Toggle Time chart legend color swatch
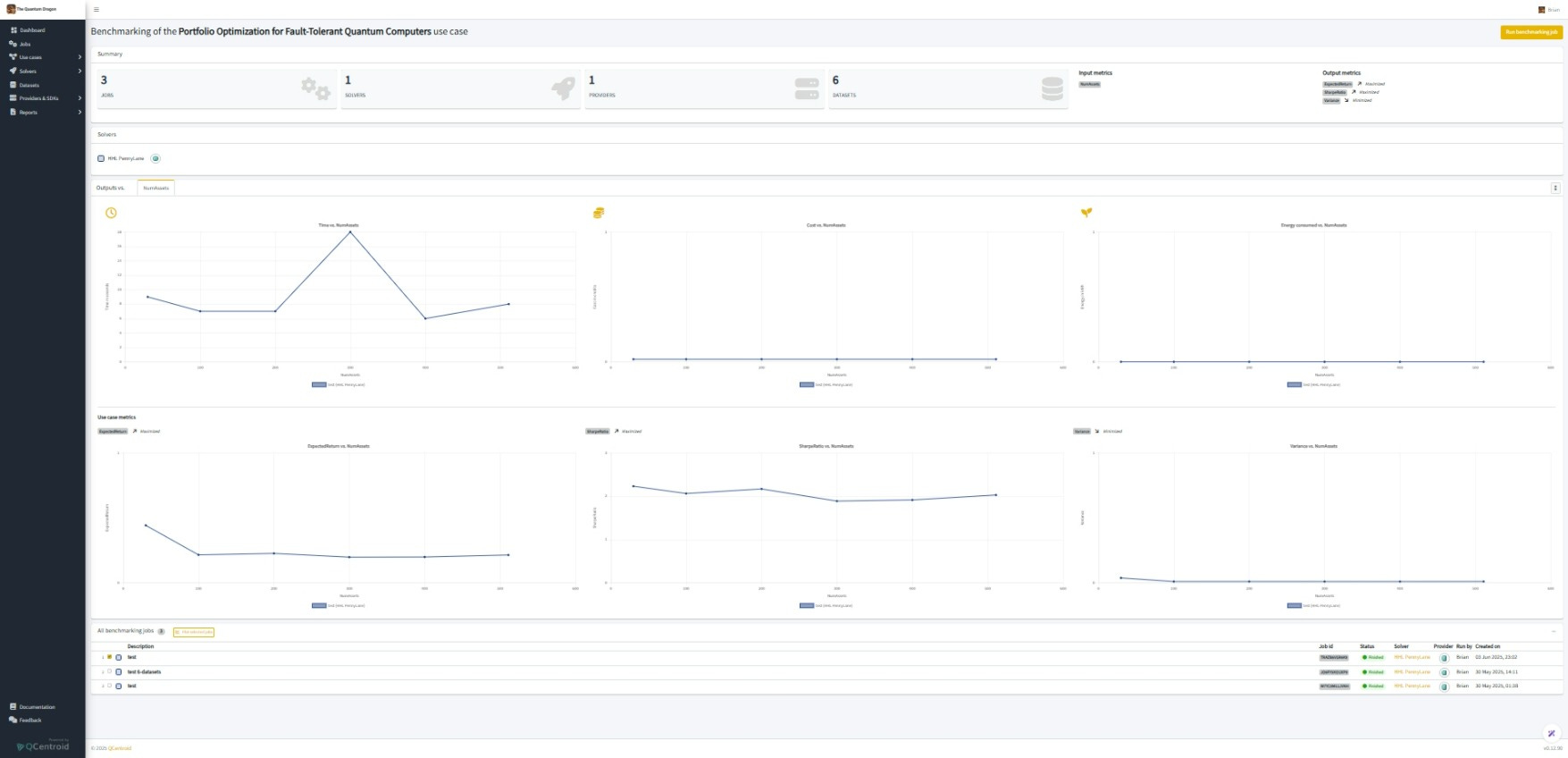This screenshot has height=758, width=1568. [319, 384]
